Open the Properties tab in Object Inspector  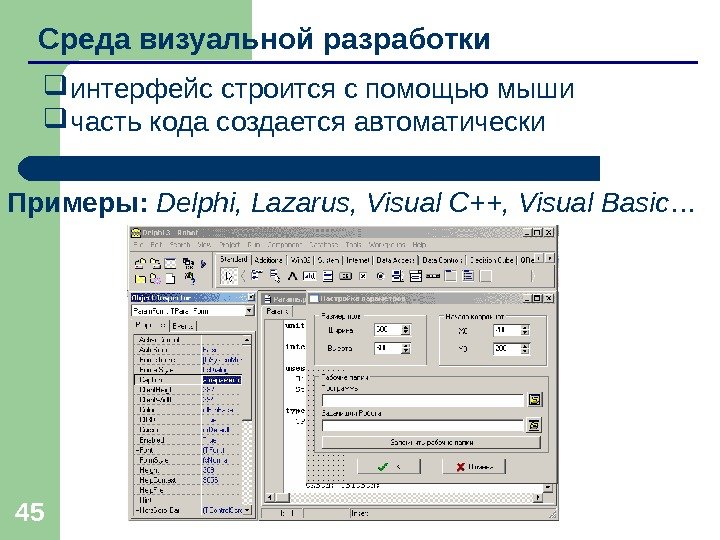click(150, 325)
